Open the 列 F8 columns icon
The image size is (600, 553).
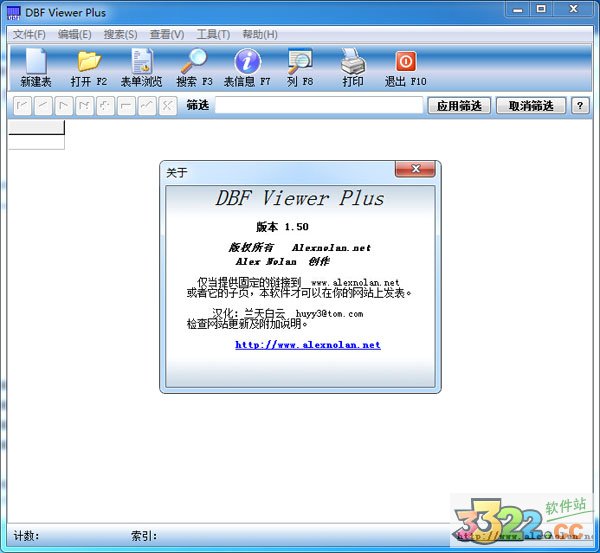point(300,61)
